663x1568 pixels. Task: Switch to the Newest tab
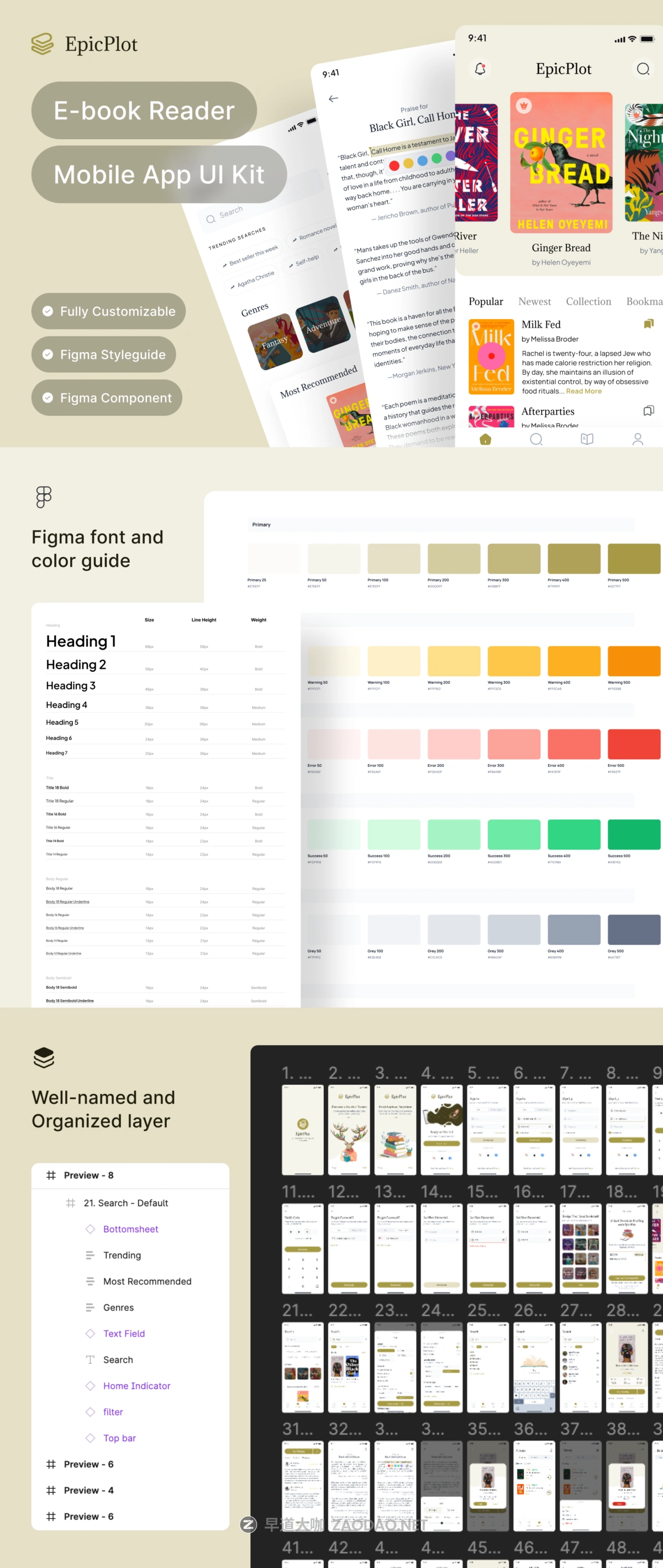pyautogui.click(x=534, y=301)
